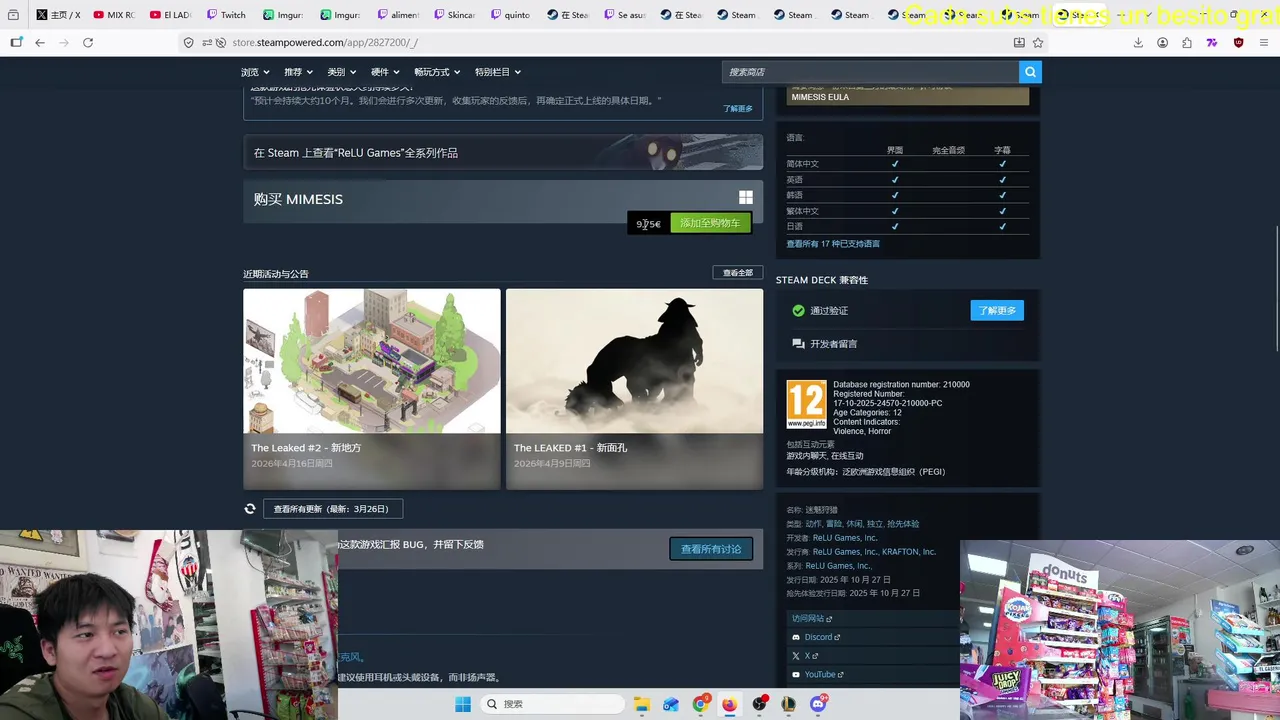1280x720 pixels.
Task: Open the browser downloads icon
Action: [x=1138, y=42]
